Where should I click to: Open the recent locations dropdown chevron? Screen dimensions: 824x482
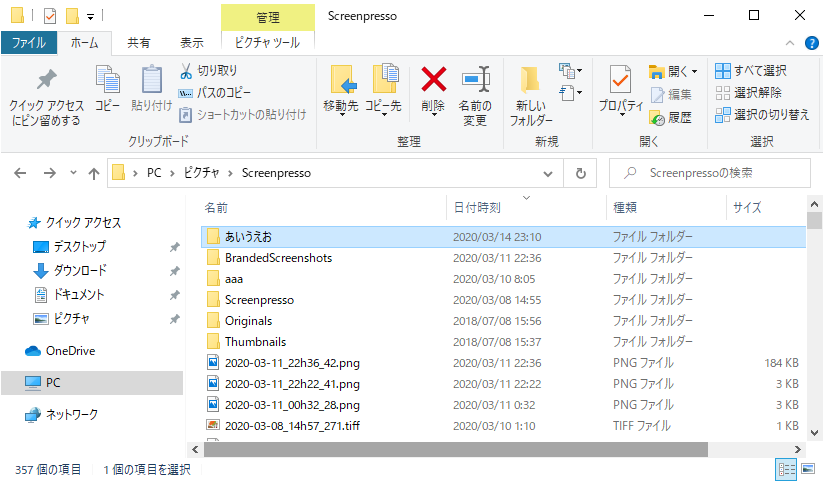click(73, 173)
